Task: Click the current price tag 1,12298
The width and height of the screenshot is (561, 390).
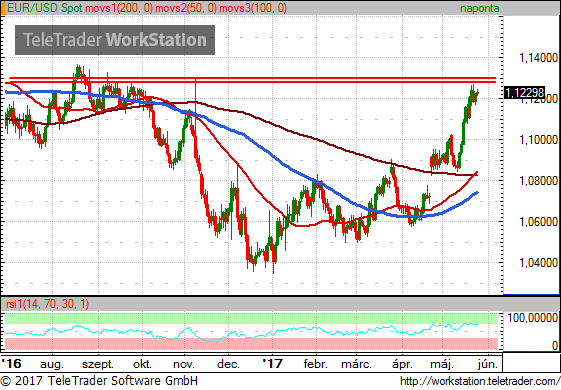Action: [524, 93]
